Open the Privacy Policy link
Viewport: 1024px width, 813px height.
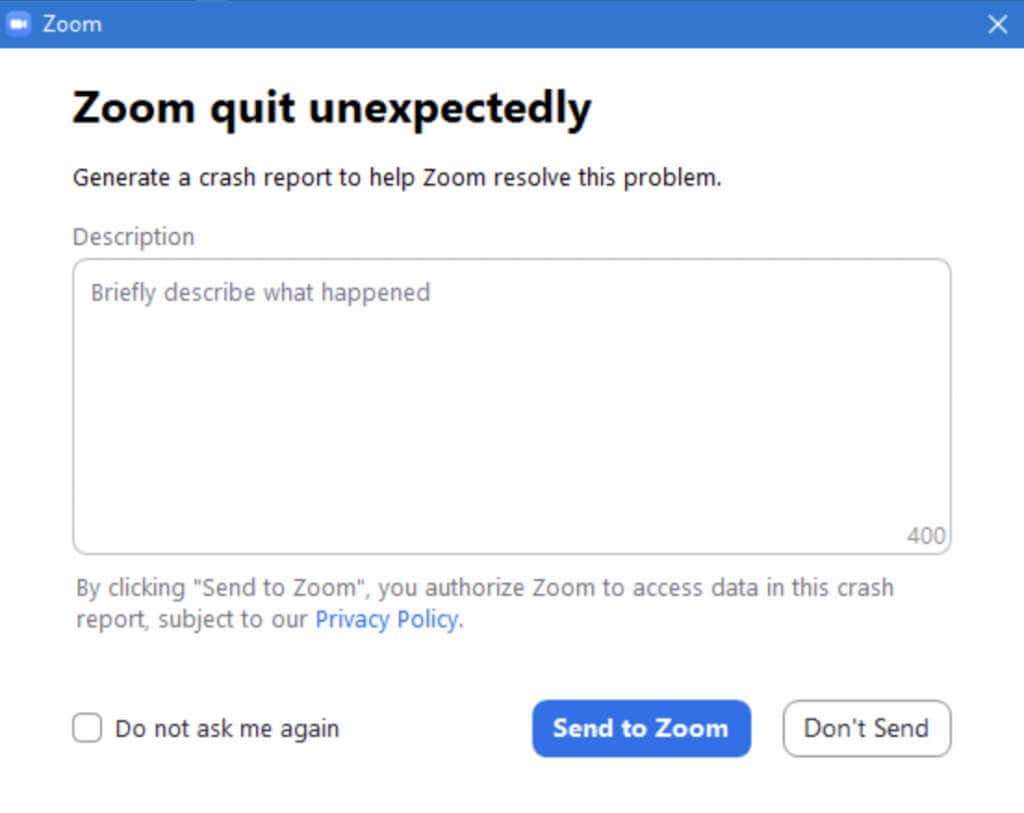pyautogui.click(x=386, y=619)
